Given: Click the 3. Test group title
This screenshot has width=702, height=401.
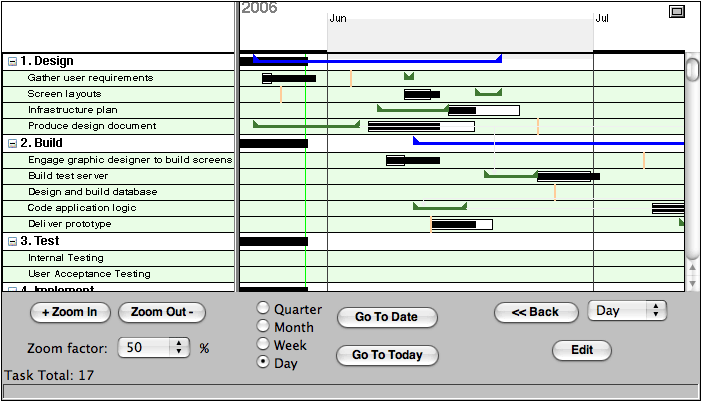Looking at the screenshot, I should click(x=40, y=241).
